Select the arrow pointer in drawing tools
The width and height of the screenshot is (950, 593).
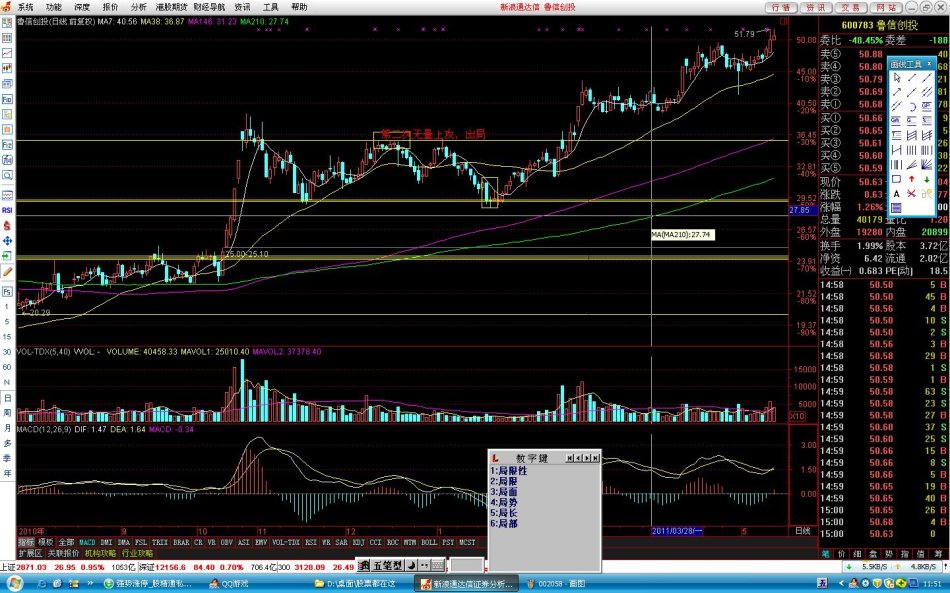897,77
